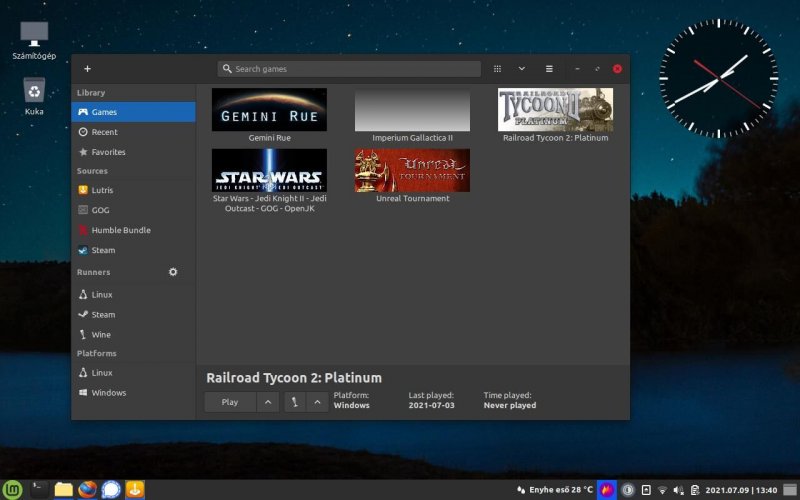This screenshot has width=800, height=500.
Task: Click the plus icon to add a game
Action: [87, 69]
